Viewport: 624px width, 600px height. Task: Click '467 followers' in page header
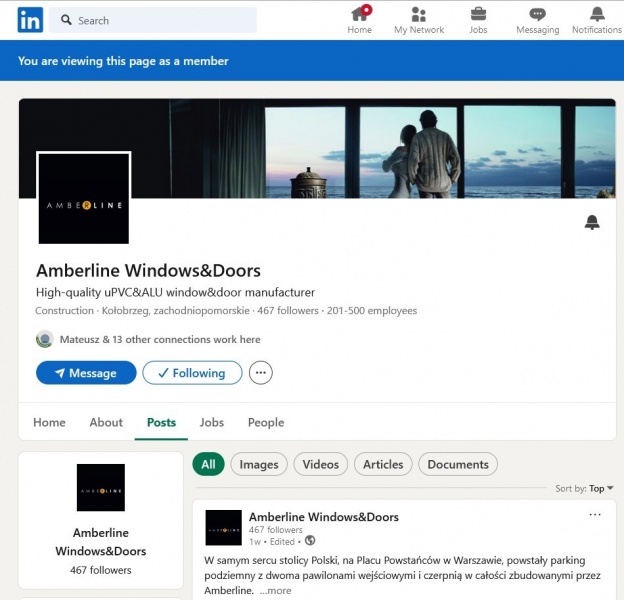(288, 311)
